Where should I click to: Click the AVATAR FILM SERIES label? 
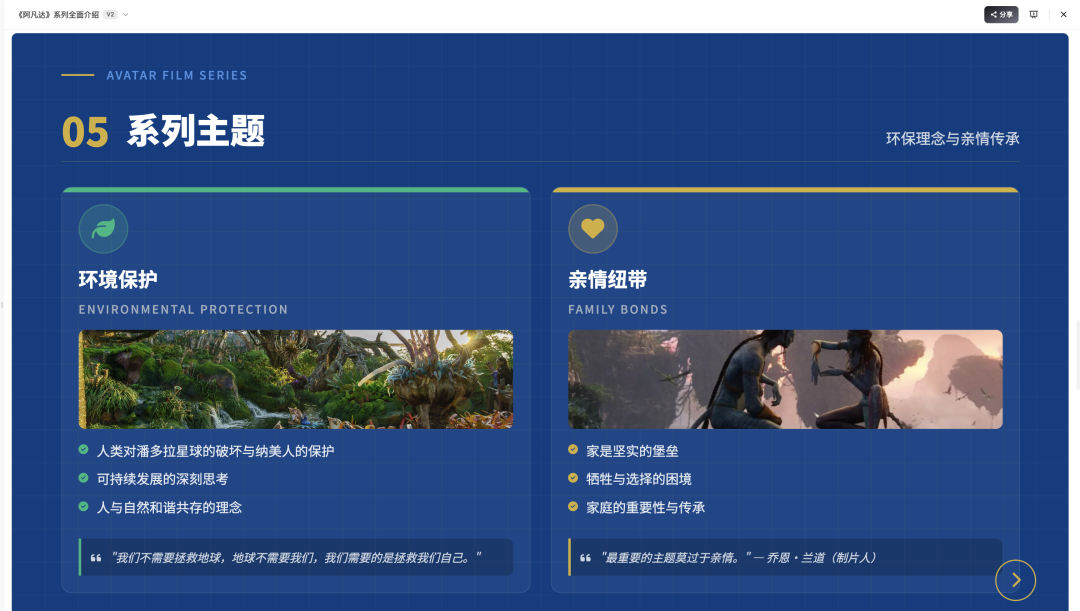point(177,76)
